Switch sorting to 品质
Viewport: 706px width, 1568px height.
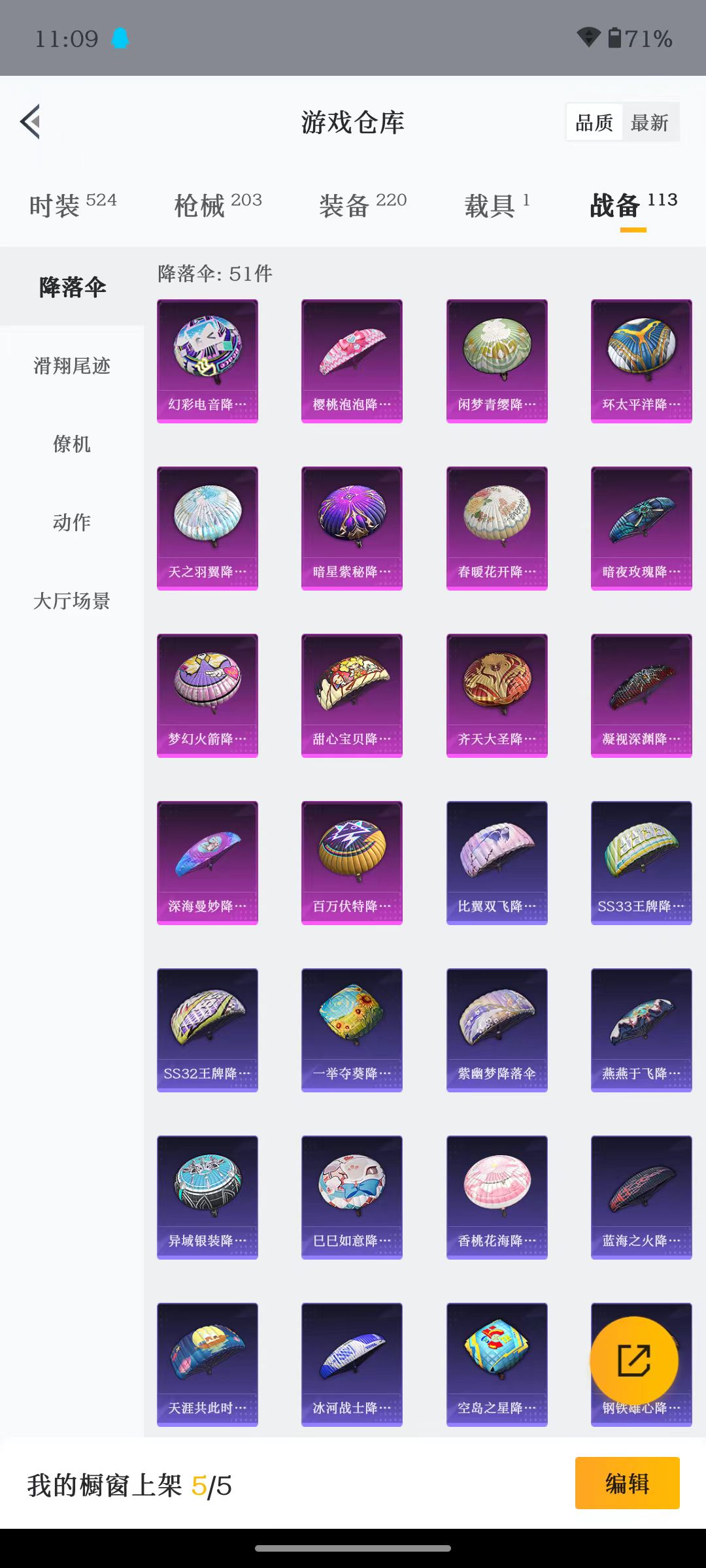coord(594,122)
